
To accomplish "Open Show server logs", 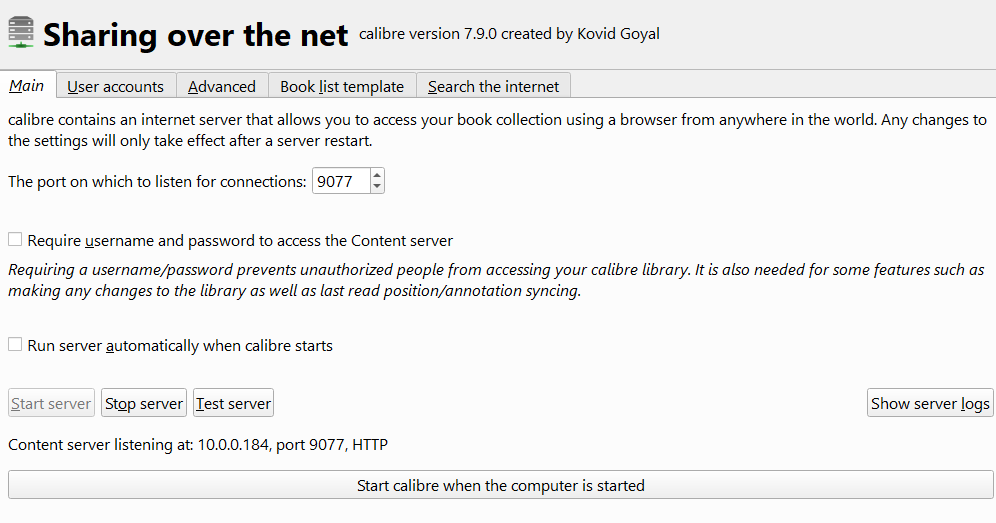I will [930, 404].
